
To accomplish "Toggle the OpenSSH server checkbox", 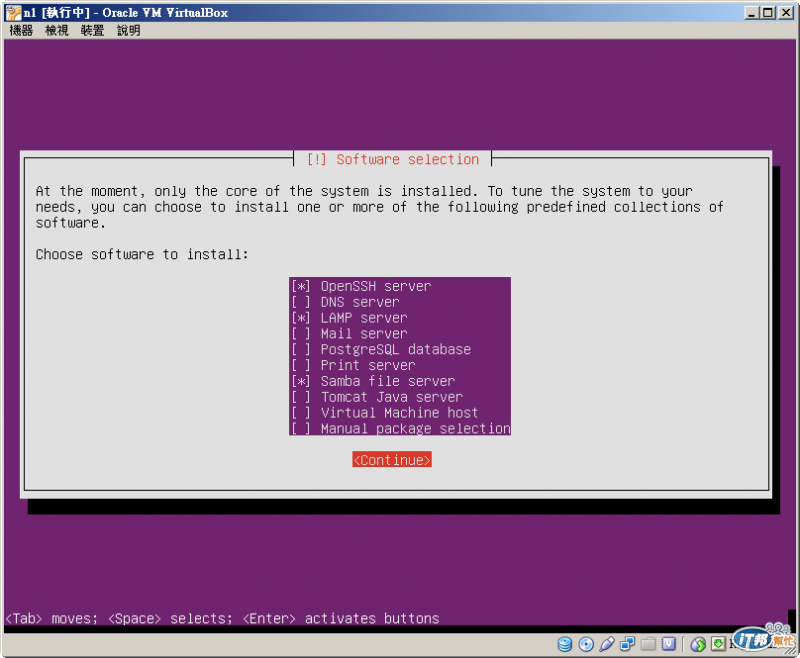I will [x=301, y=286].
